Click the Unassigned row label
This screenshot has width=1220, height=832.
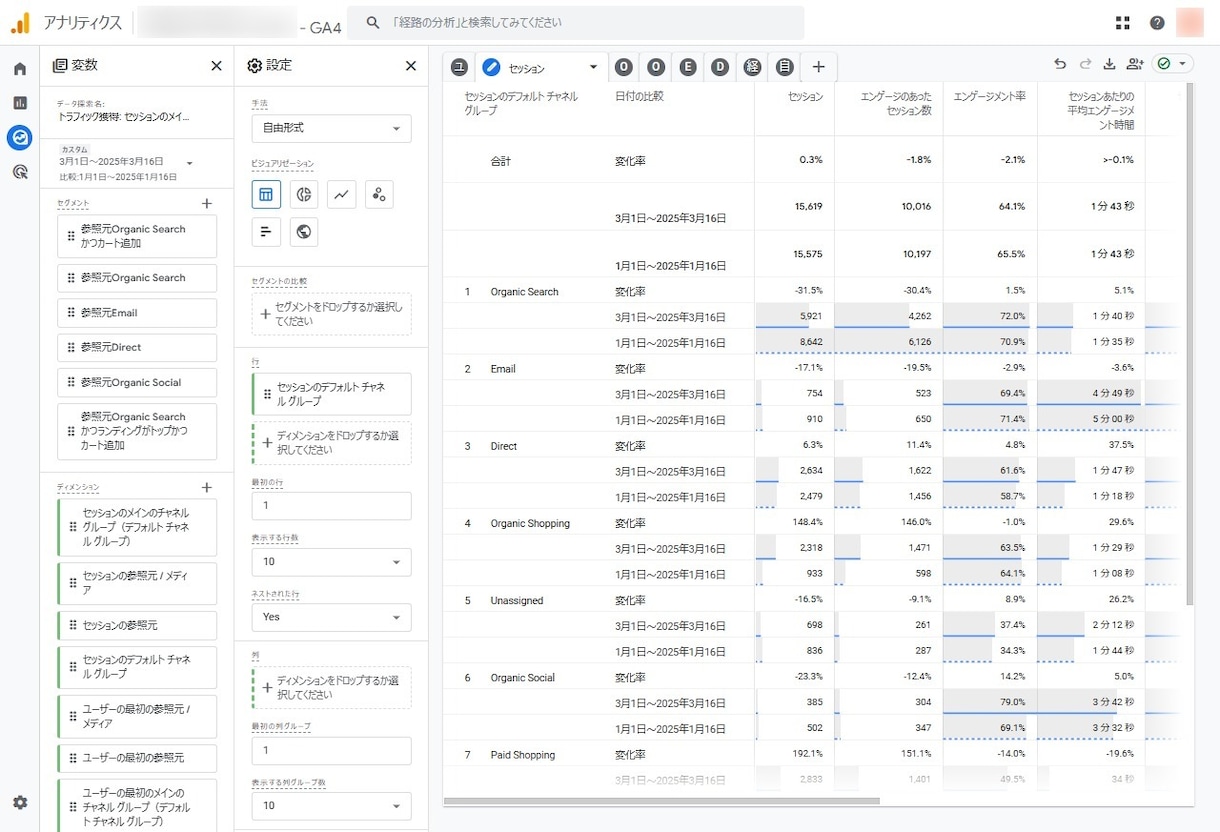point(517,601)
